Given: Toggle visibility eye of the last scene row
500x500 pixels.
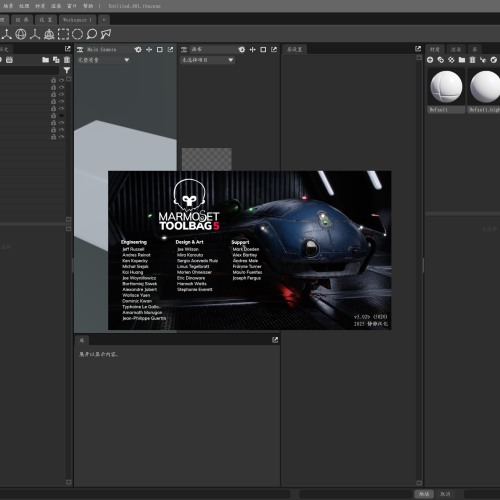Looking at the screenshot, I should (x=61, y=137).
